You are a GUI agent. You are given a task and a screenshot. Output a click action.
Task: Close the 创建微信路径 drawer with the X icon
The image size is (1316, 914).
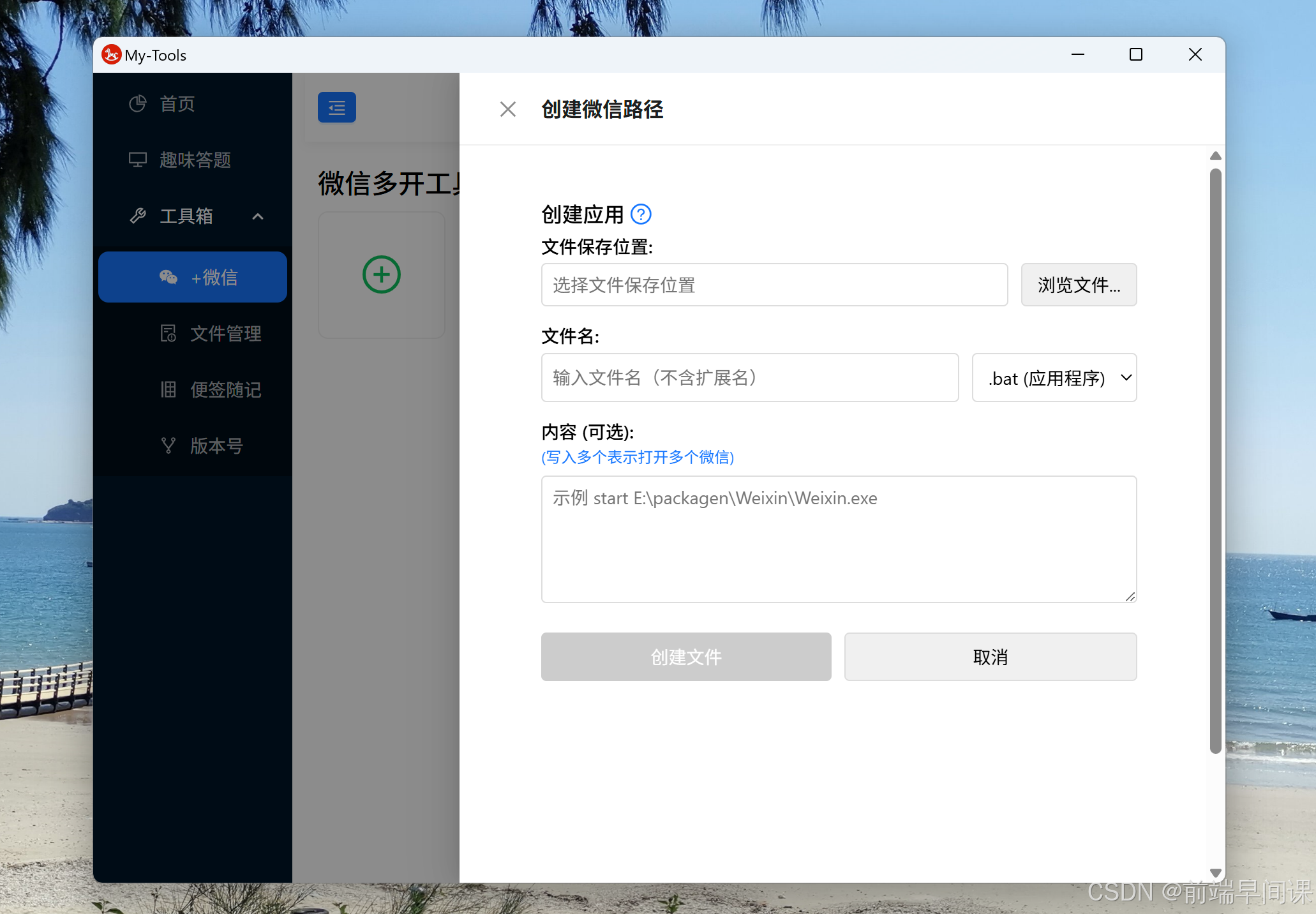click(508, 109)
